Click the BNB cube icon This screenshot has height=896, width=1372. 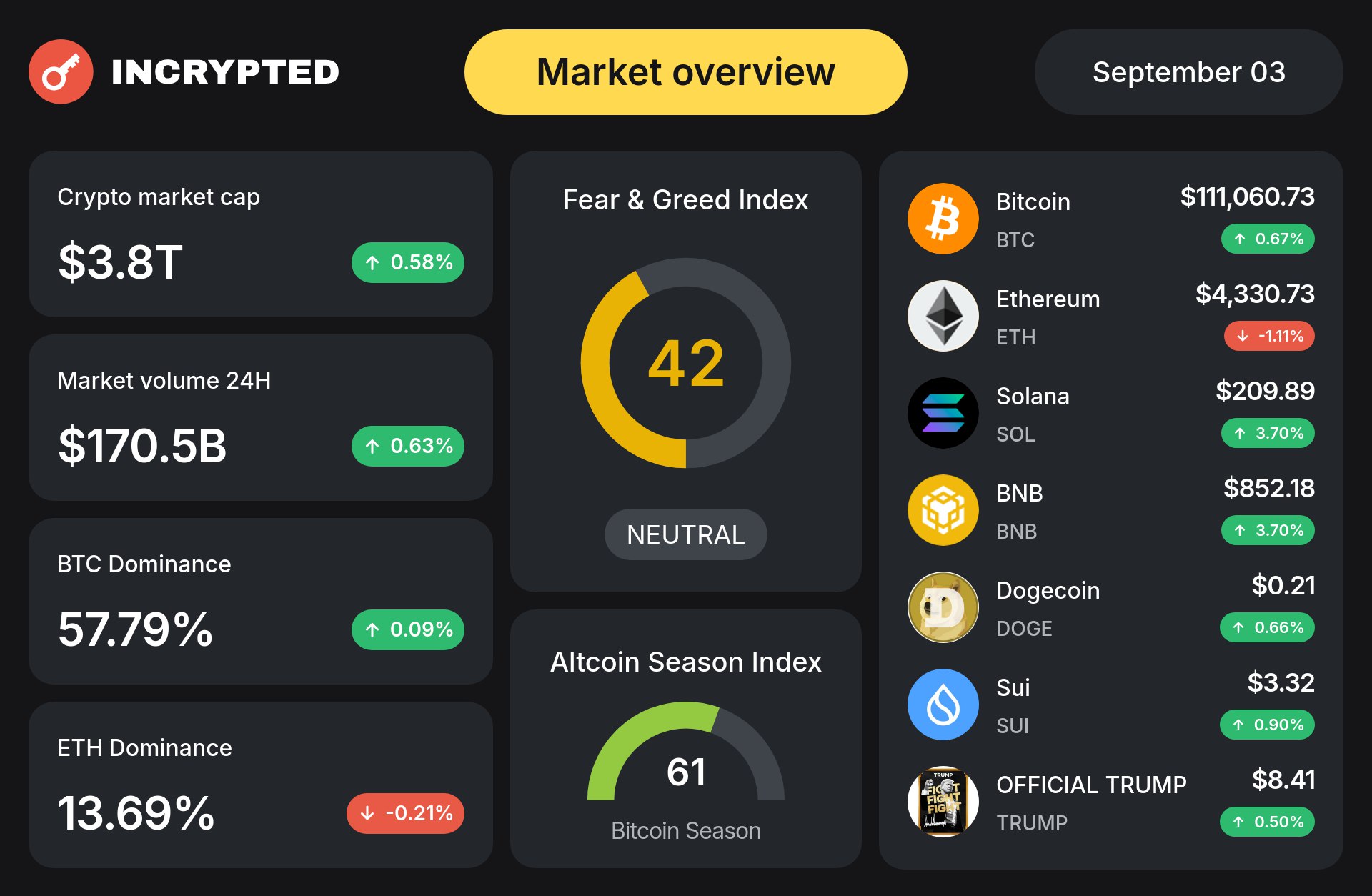point(943,510)
